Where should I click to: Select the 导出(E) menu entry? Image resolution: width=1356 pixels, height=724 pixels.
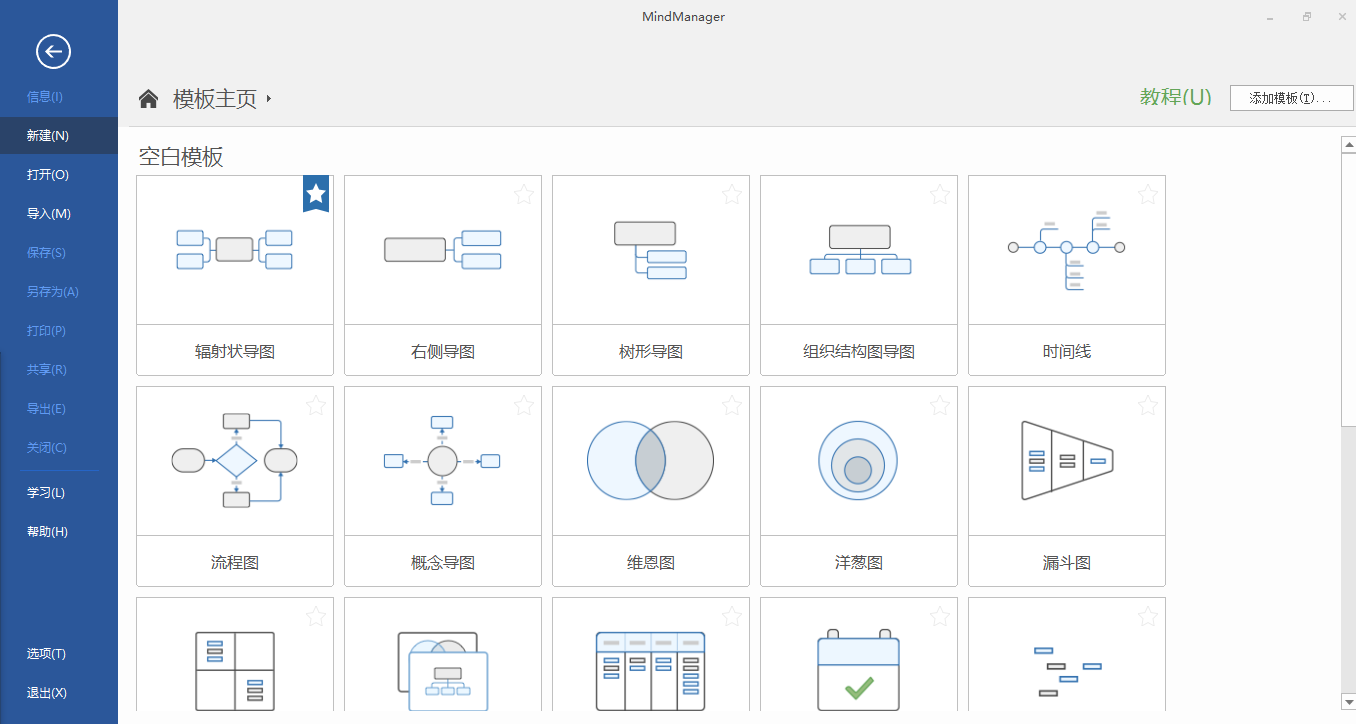(46, 409)
